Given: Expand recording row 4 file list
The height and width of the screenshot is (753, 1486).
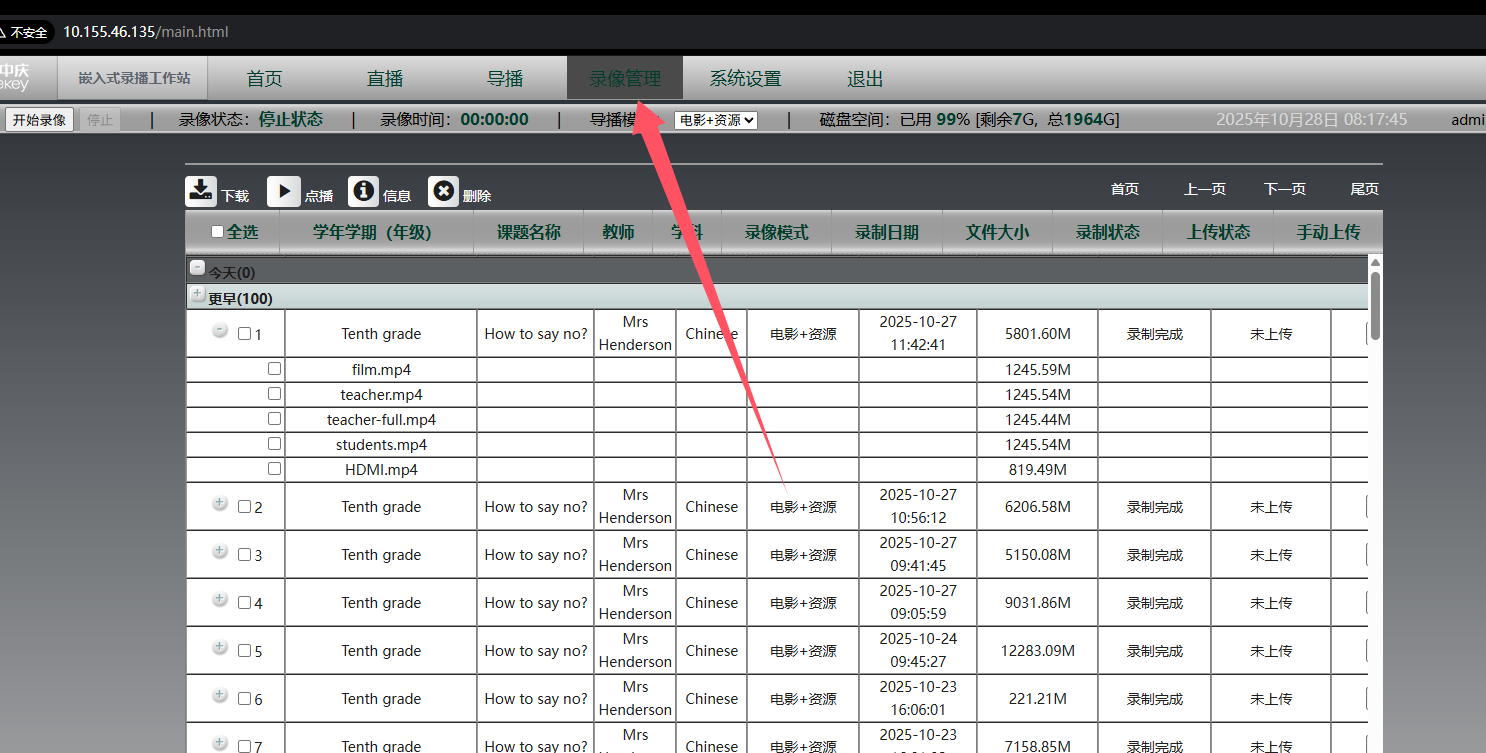Looking at the screenshot, I should [220, 600].
